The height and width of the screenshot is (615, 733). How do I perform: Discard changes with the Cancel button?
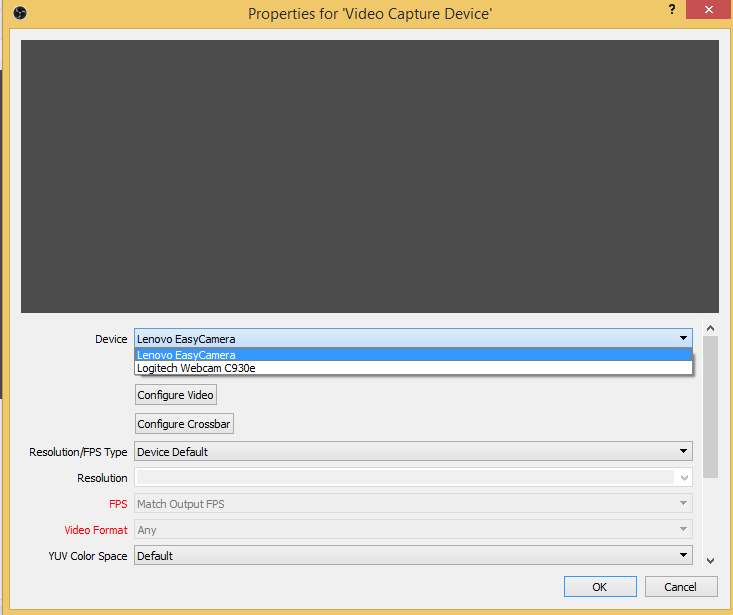(681, 587)
